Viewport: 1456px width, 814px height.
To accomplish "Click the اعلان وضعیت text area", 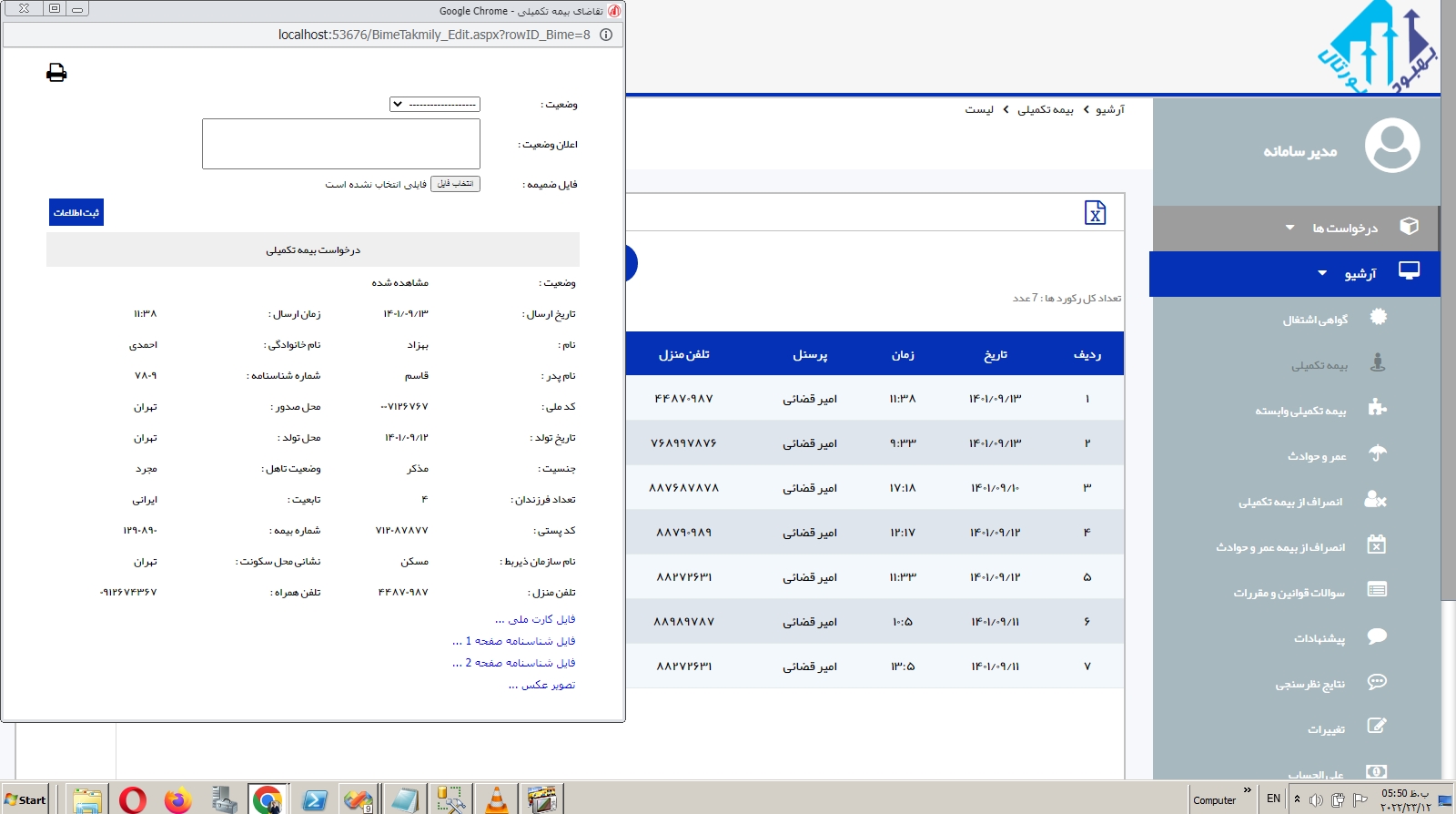I will point(341,144).
